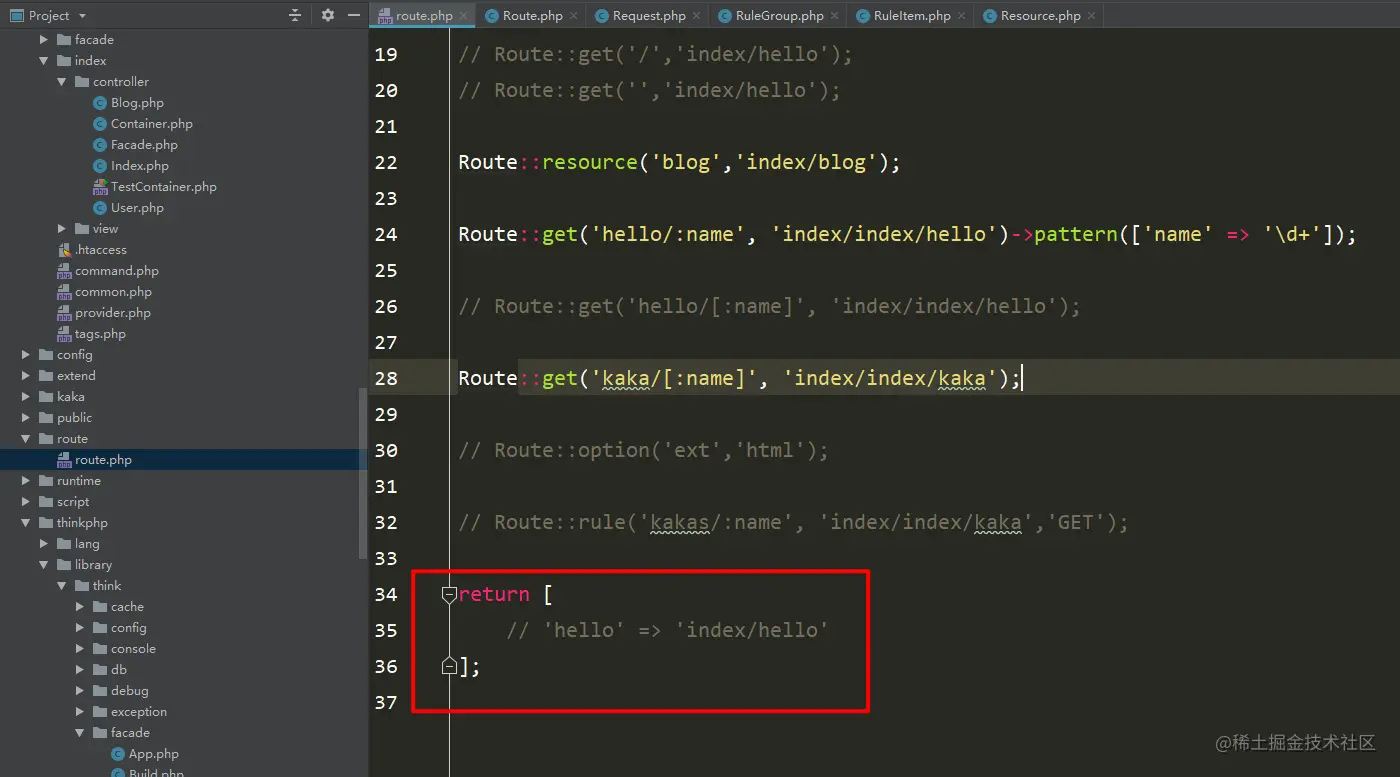
Task: Click the Collapse All icon in Project panel
Action: (x=295, y=15)
